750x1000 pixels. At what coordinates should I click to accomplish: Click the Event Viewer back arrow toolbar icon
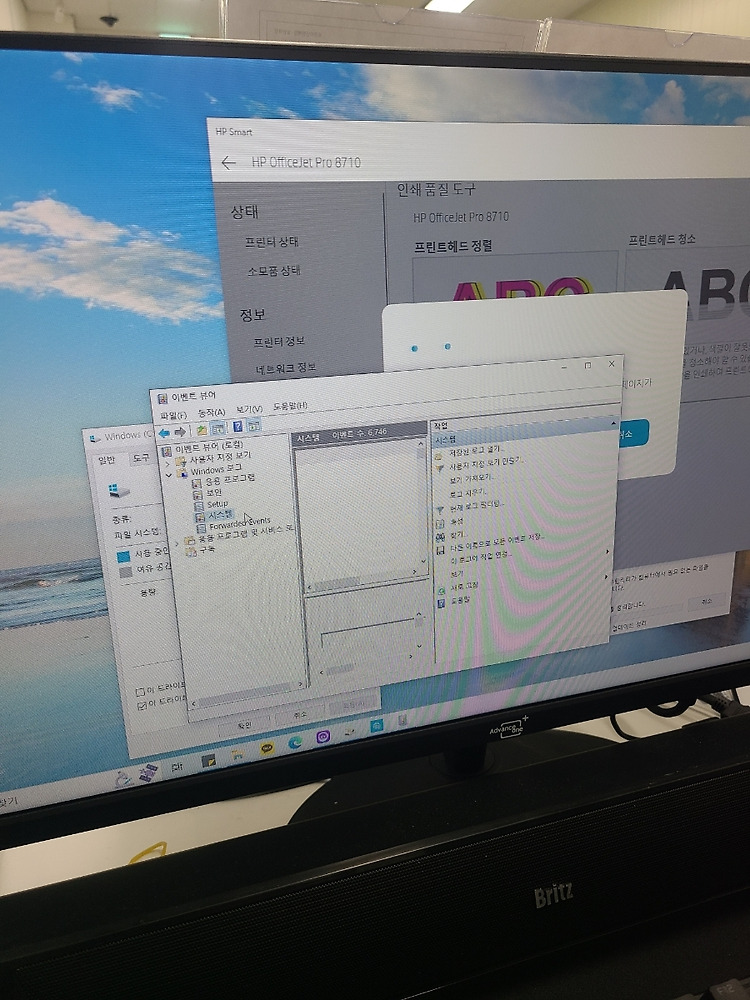(x=164, y=432)
